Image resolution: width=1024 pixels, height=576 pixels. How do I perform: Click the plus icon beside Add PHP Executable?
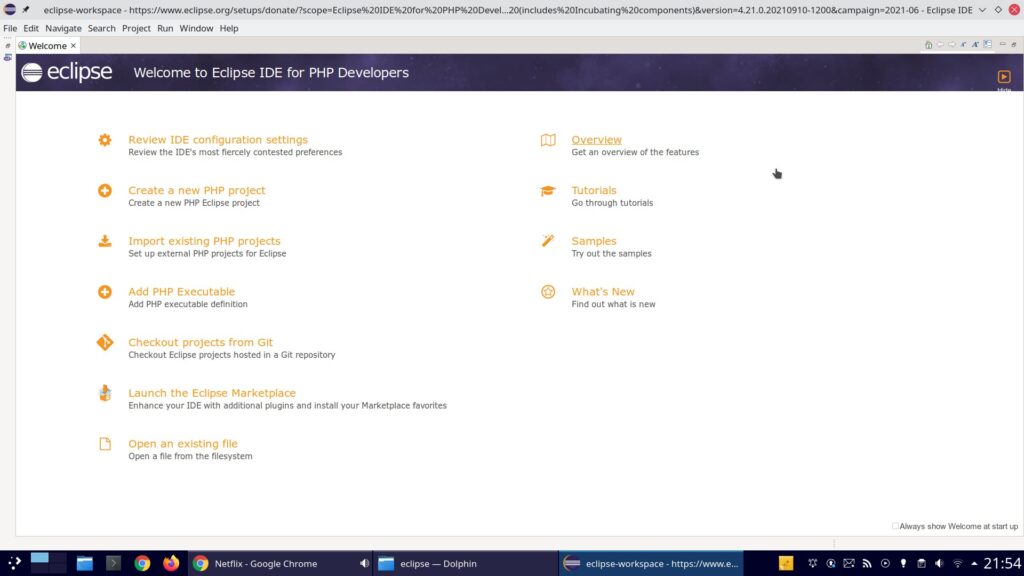click(x=104, y=292)
